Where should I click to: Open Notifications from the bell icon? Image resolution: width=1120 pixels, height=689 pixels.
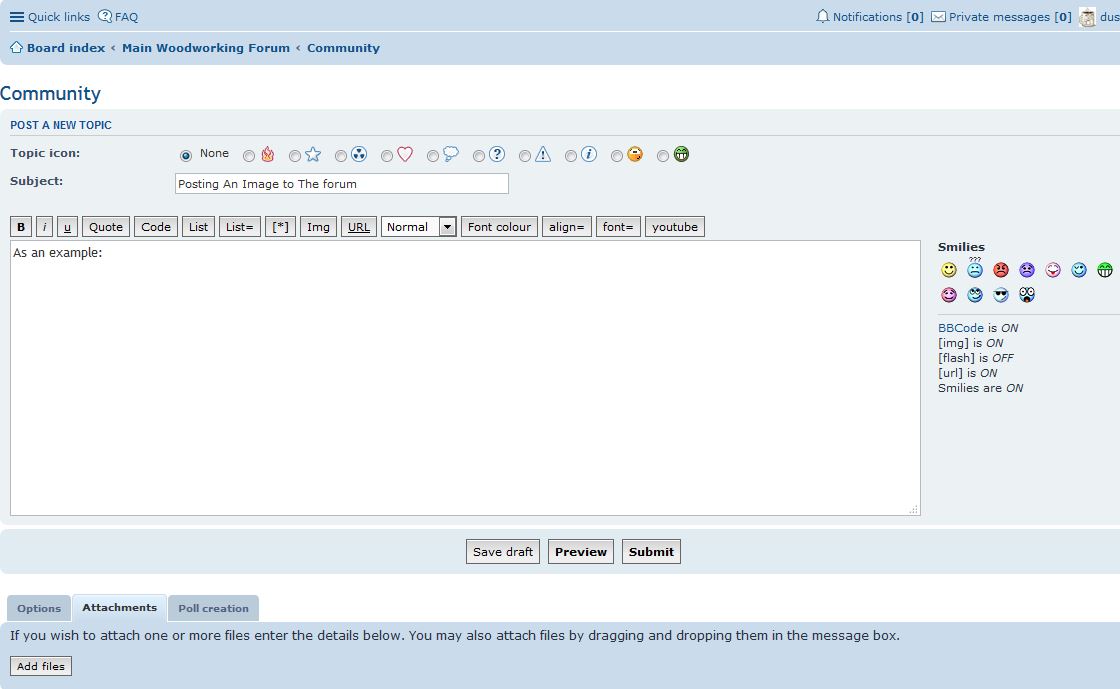869,16
